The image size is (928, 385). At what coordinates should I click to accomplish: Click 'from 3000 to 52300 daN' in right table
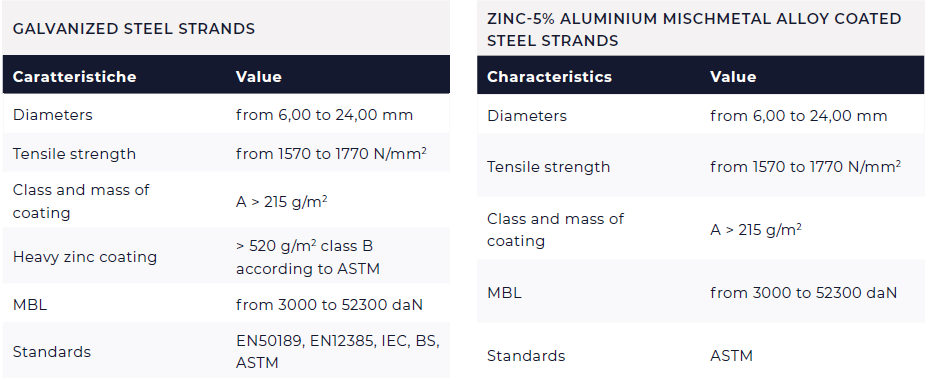click(804, 293)
